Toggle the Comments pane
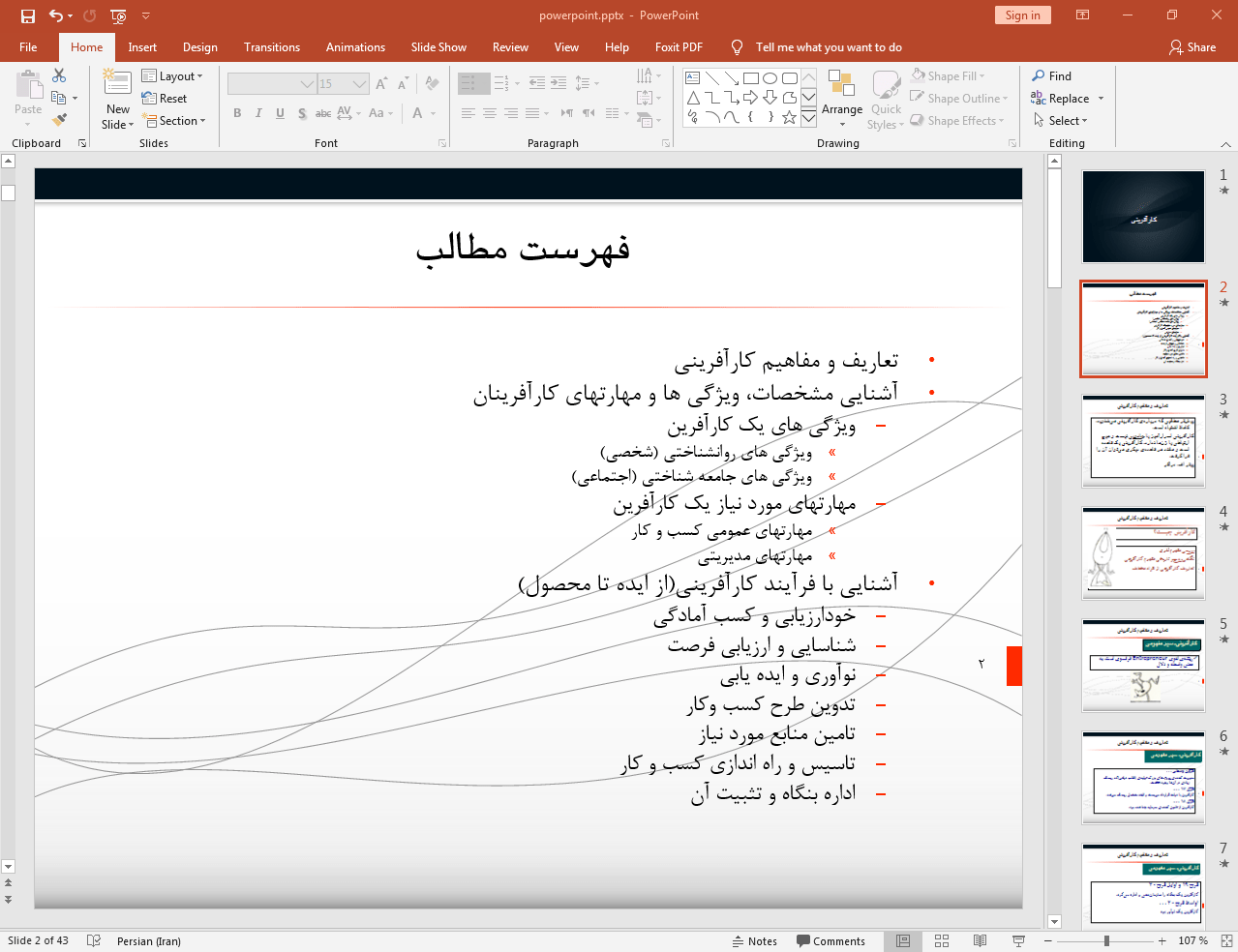Image resolution: width=1238 pixels, height=952 pixels. click(830, 940)
